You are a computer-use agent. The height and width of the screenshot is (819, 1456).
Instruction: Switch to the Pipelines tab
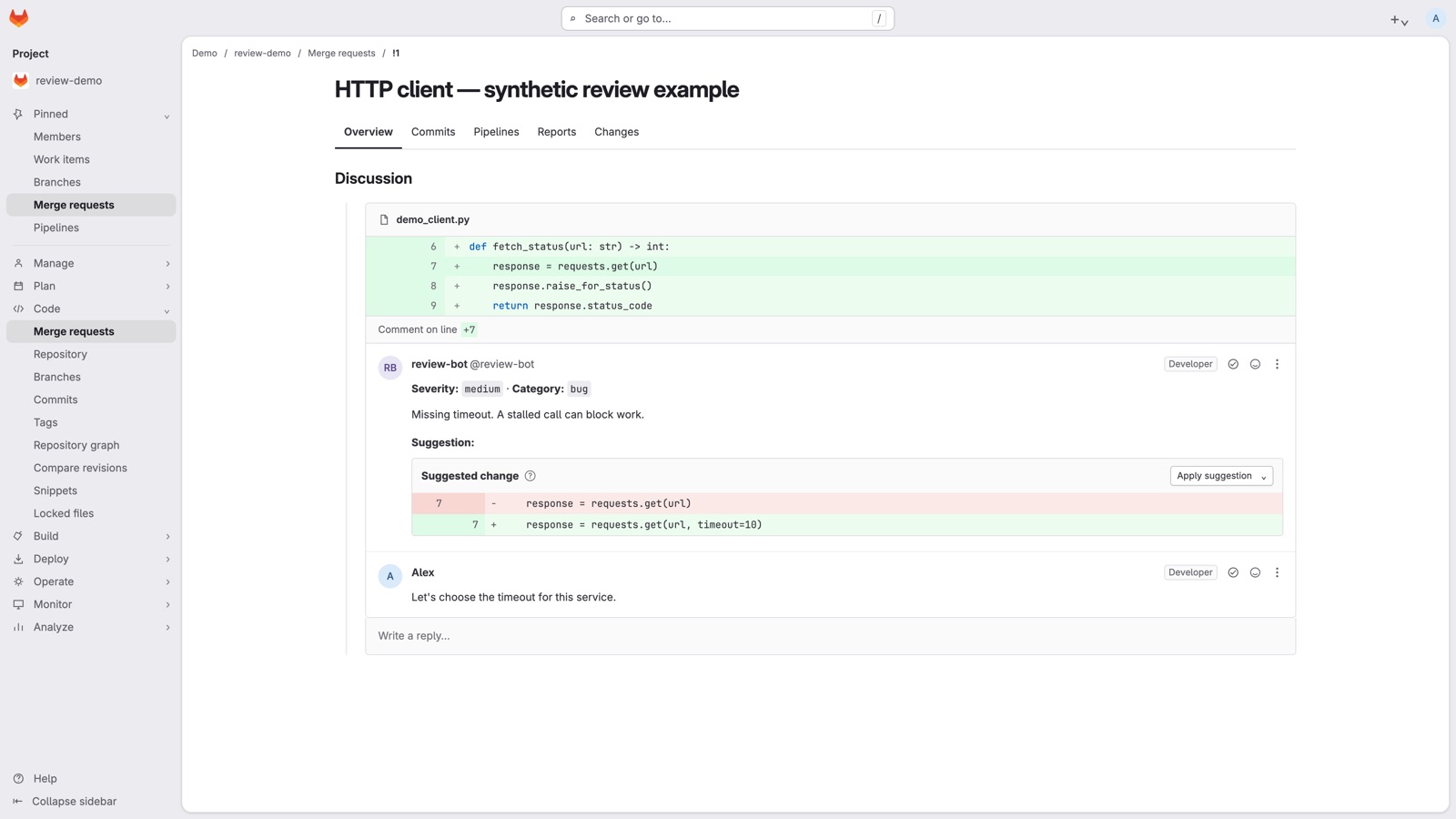coord(496,132)
